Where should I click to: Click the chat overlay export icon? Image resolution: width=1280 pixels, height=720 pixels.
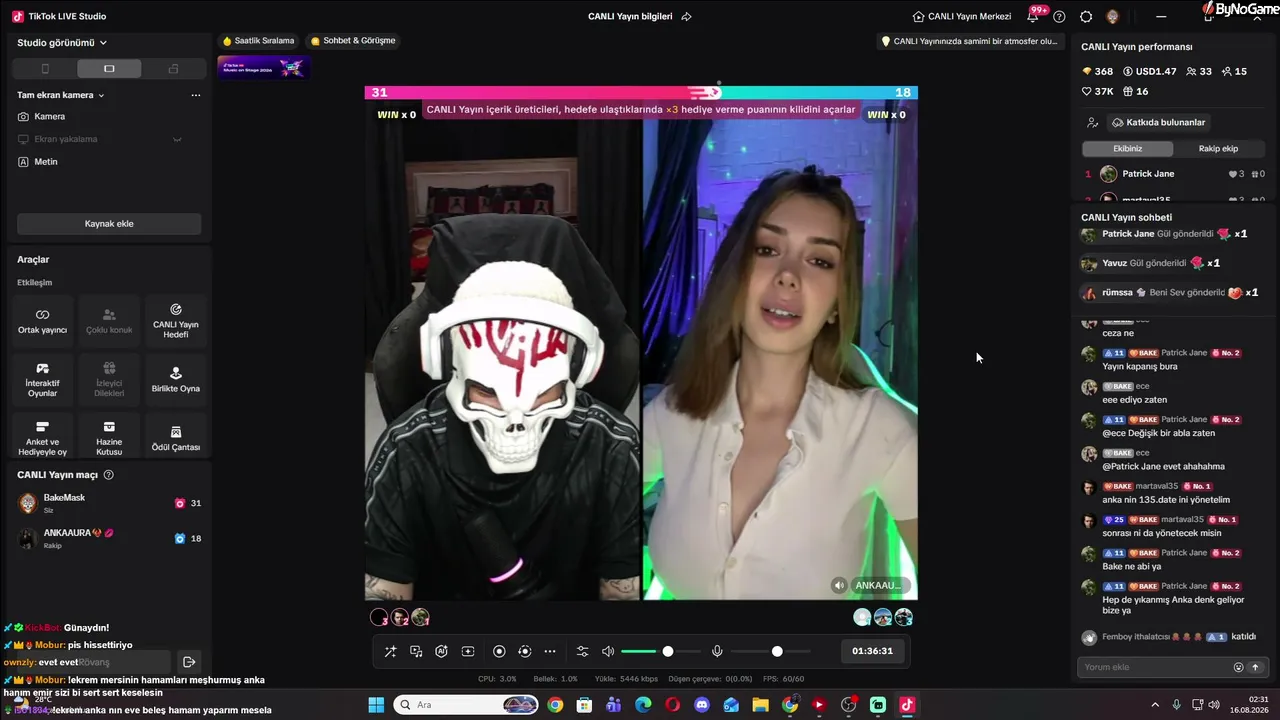(188, 661)
